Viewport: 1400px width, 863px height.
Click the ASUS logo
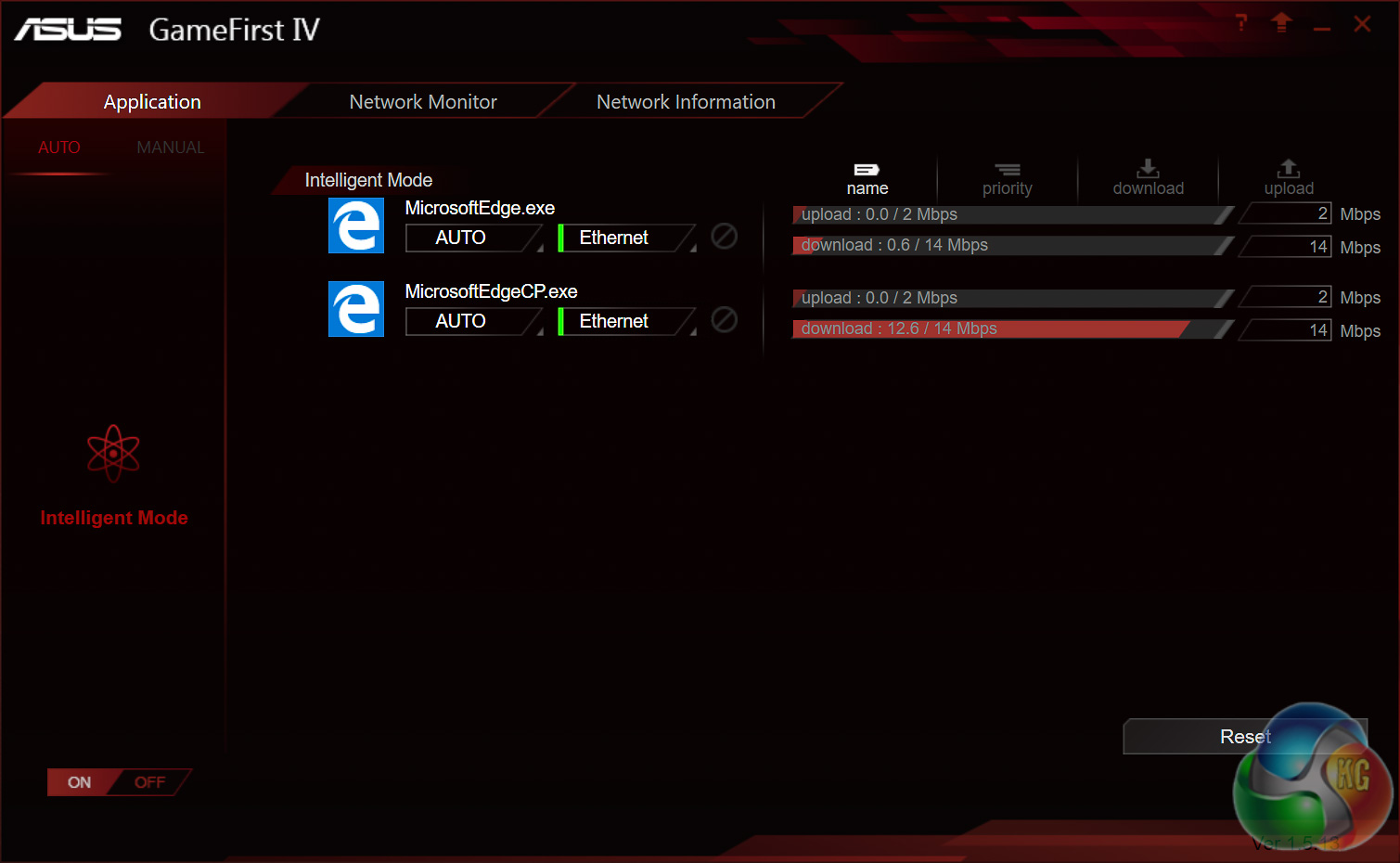tap(68, 30)
